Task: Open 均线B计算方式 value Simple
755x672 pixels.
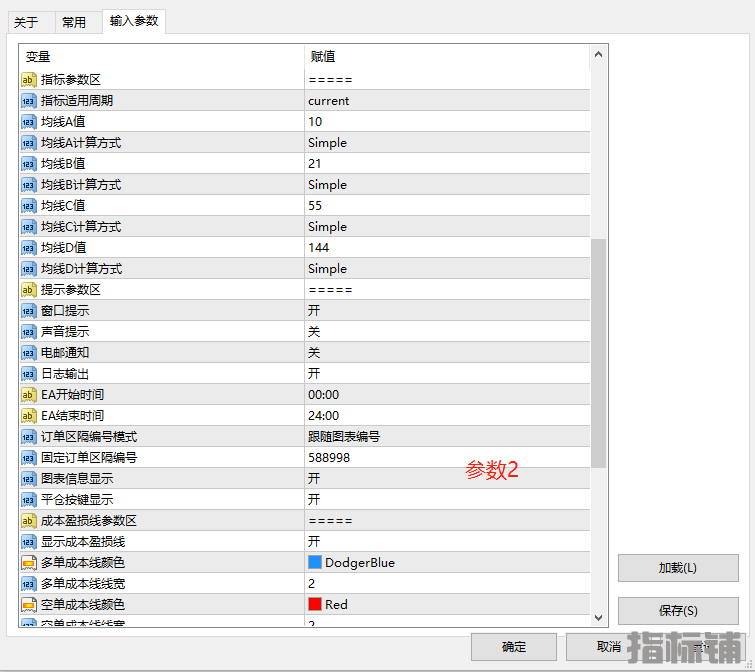Action: [x=447, y=184]
